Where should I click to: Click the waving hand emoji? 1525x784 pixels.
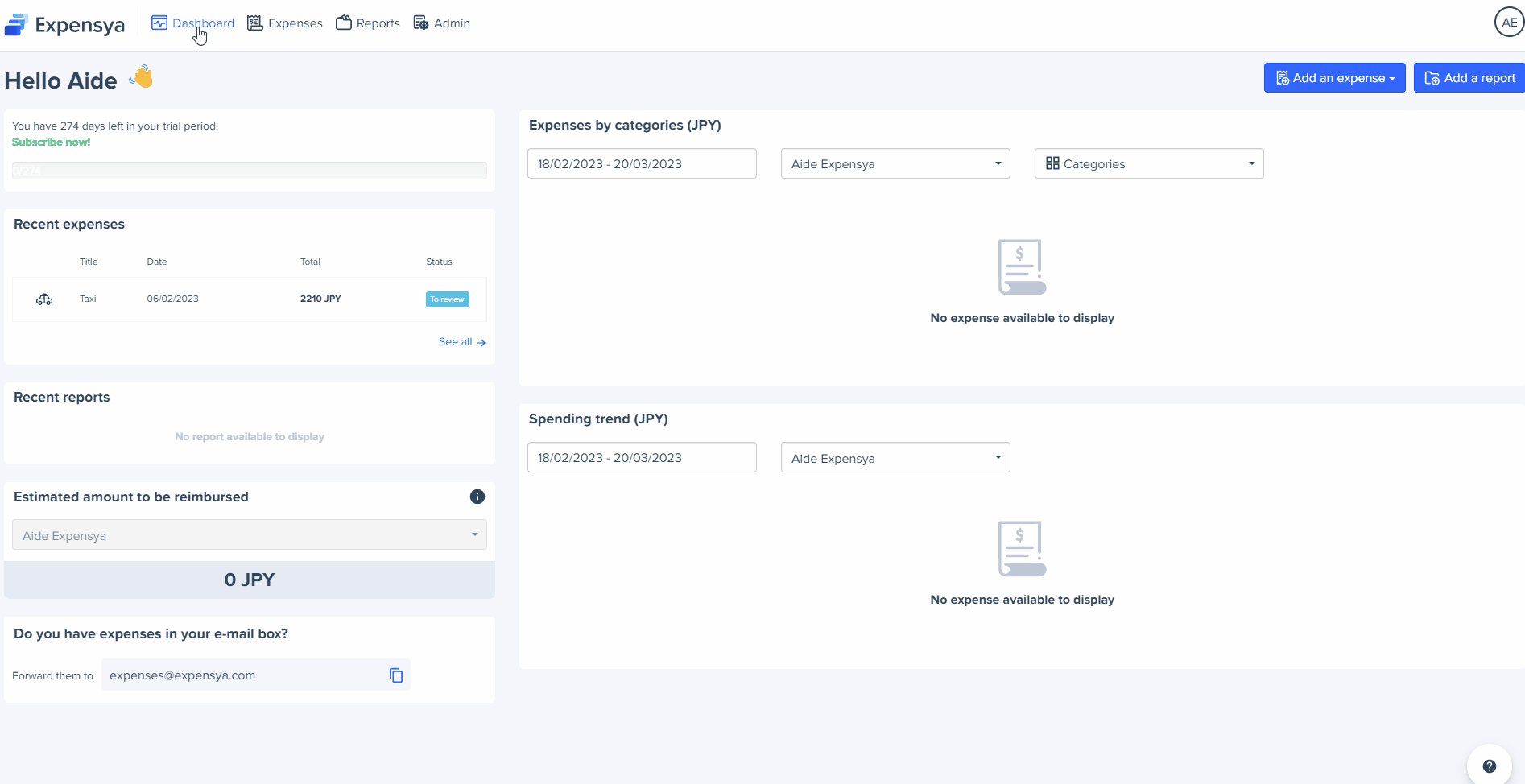click(142, 77)
